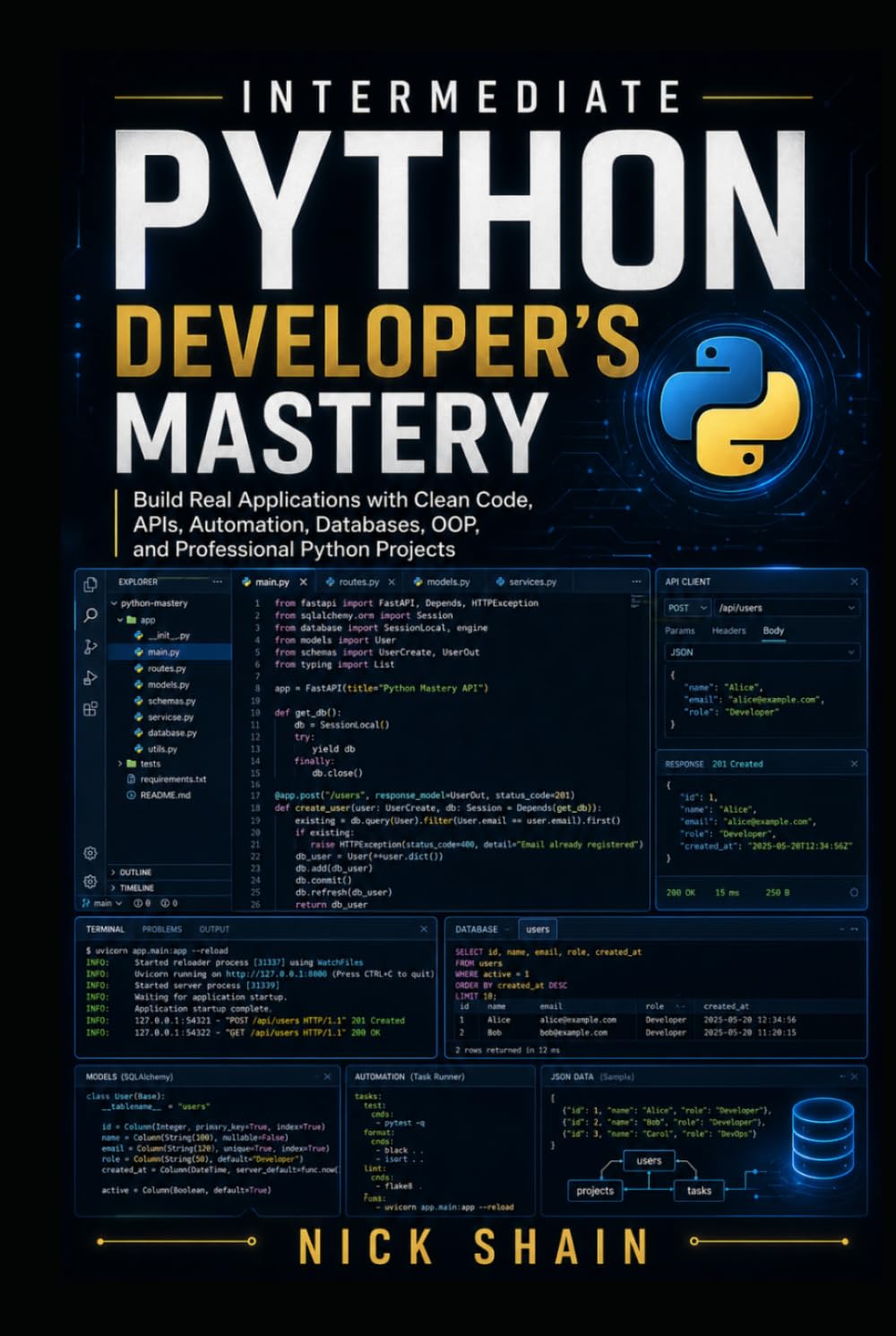896x1336 pixels.
Task: Select the TERMINAL tab
Action: point(105,929)
